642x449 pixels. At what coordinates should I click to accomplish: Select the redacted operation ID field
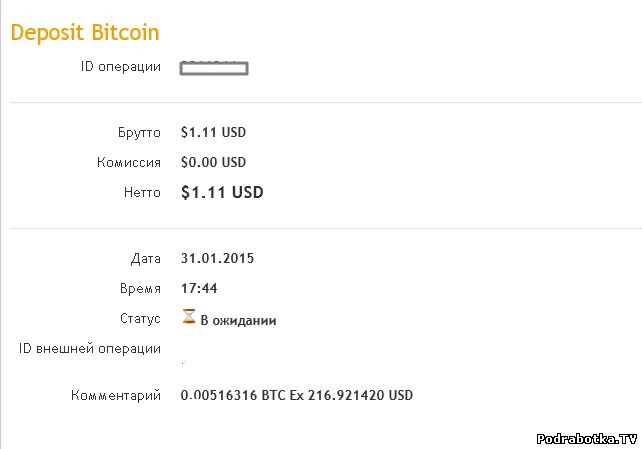(214, 68)
